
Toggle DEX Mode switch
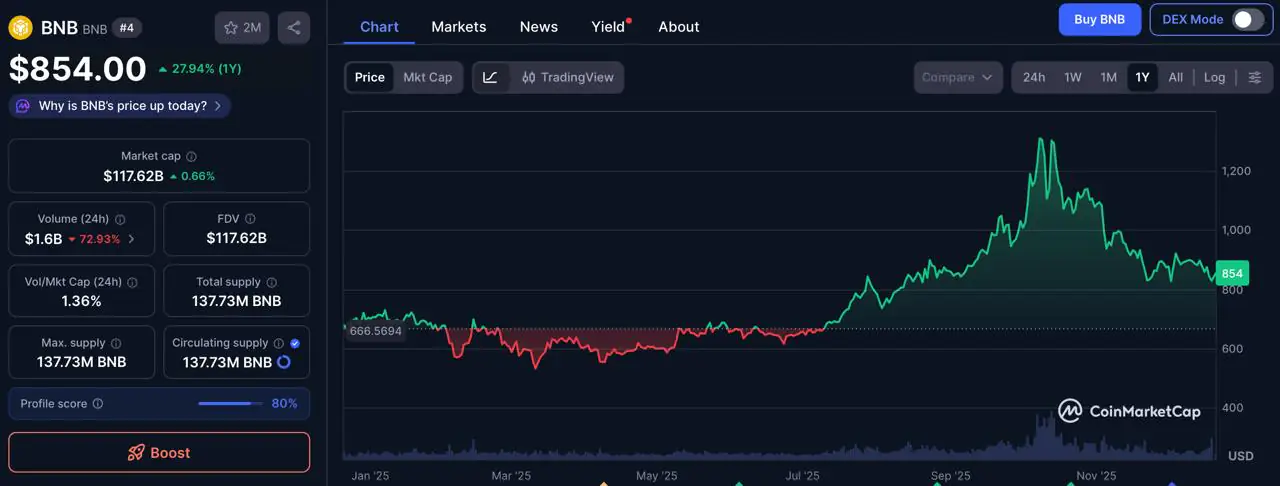click(x=1247, y=19)
